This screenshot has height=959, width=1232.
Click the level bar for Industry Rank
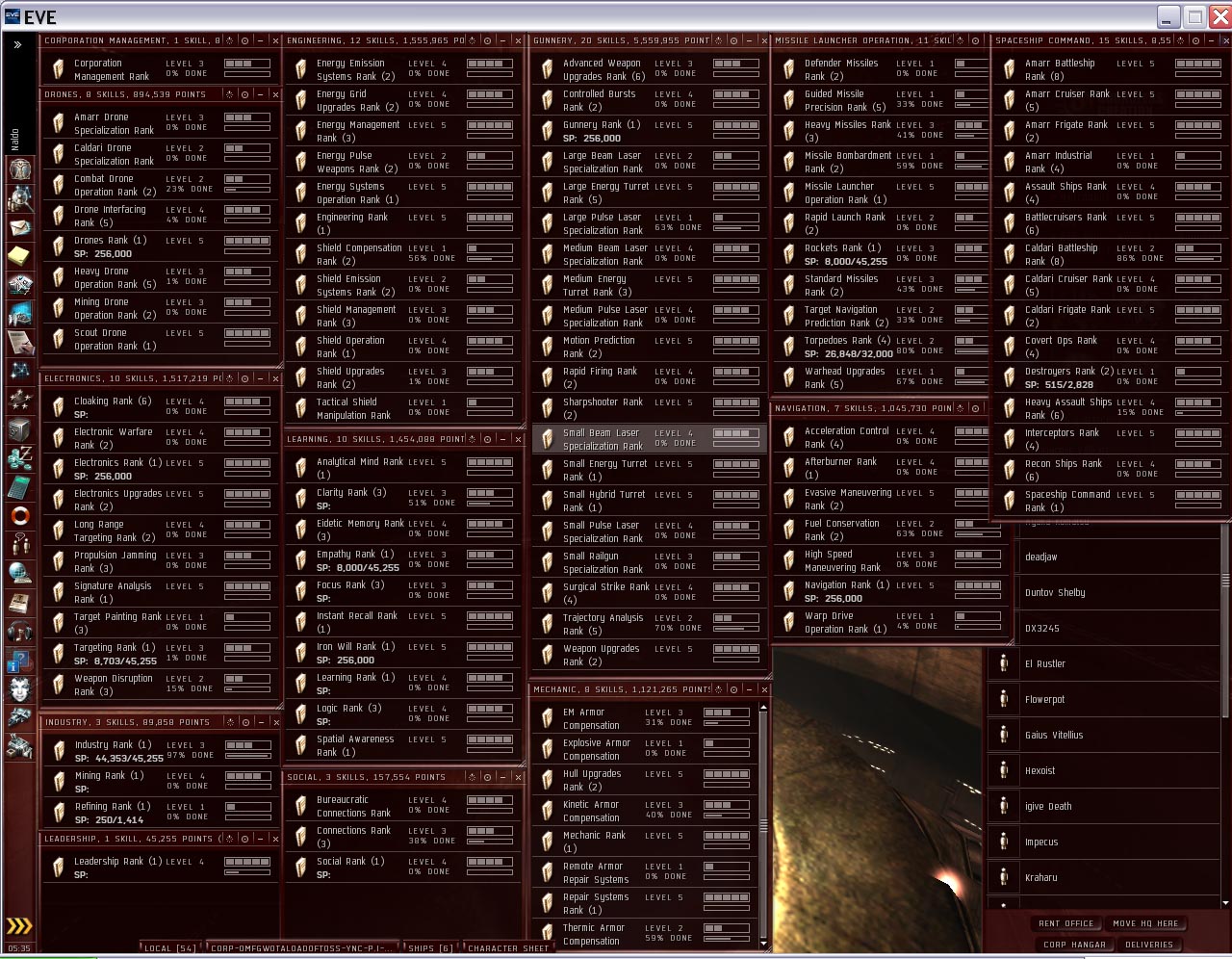pos(247,744)
